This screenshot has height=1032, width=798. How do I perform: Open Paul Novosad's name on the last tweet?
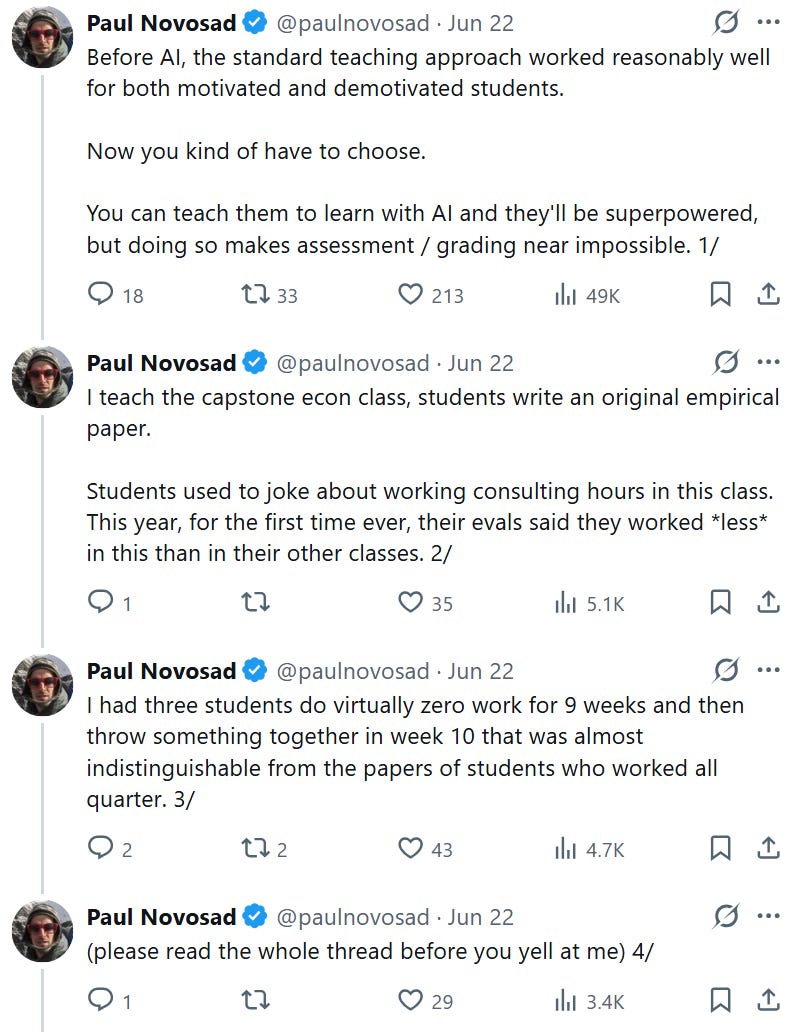click(x=161, y=917)
